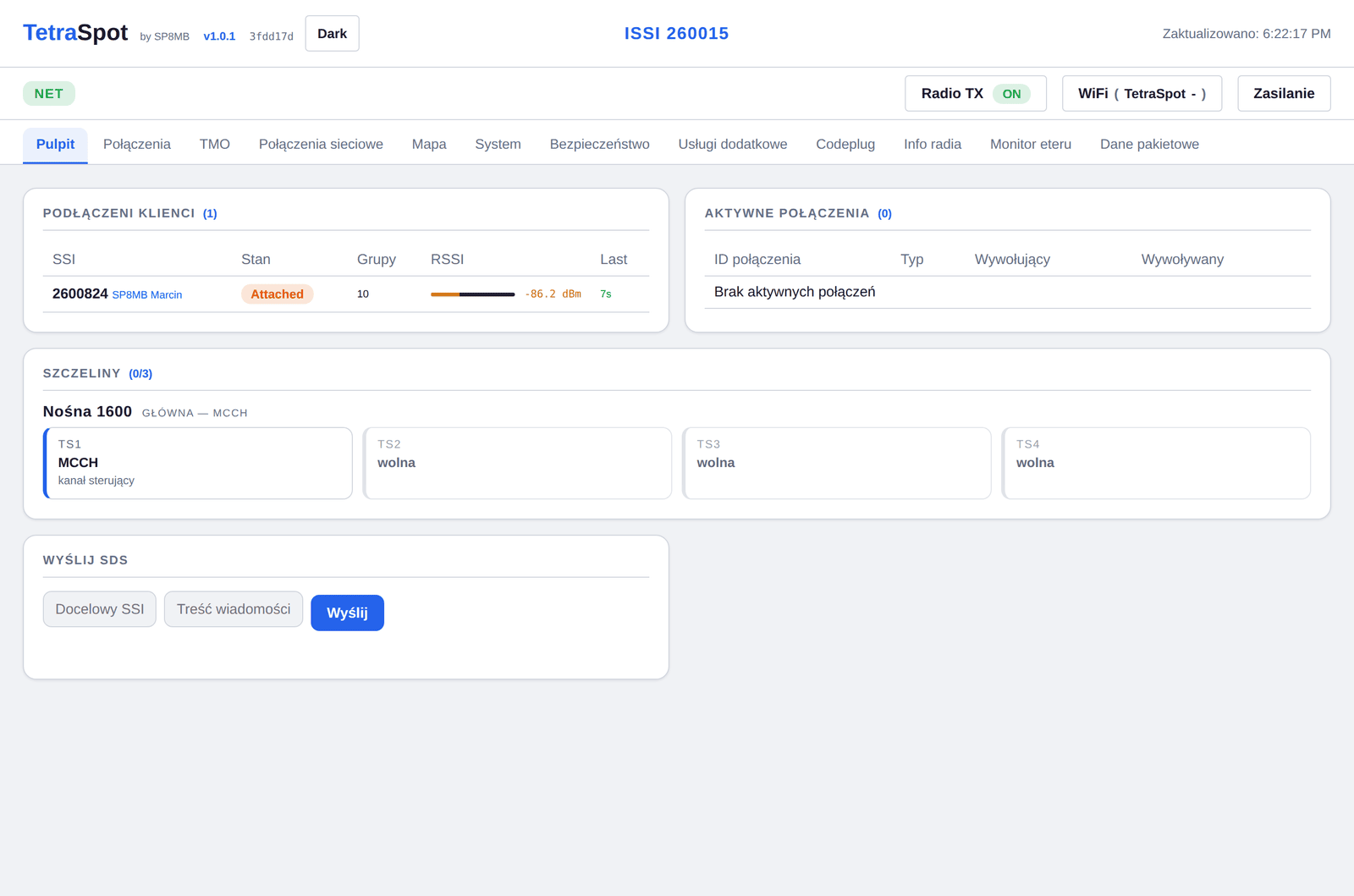Viewport: 1354px width, 896px height.
Task: Click the v1.0.1 version link
Action: (219, 36)
